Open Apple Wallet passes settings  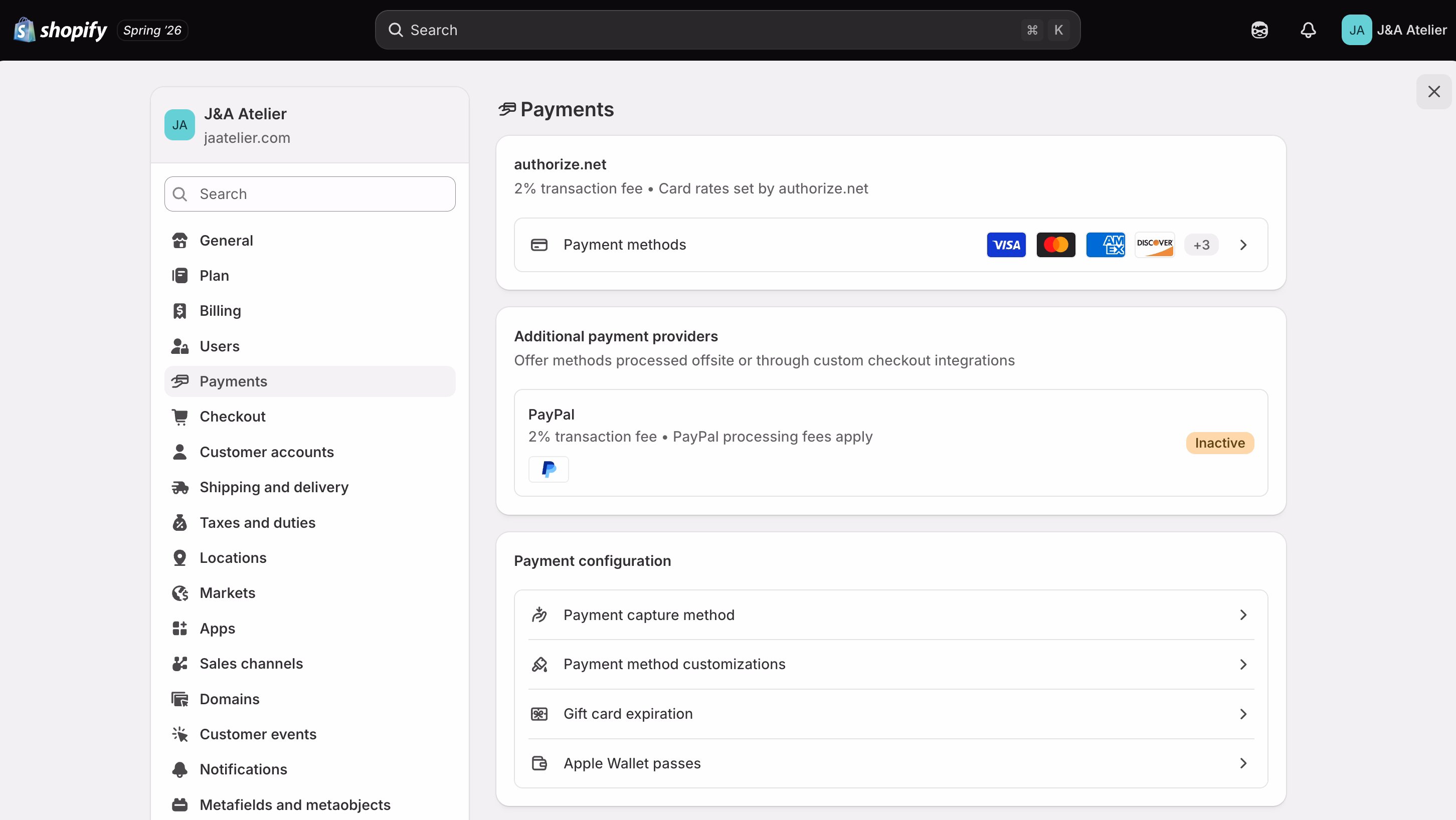pyautogui.click(x=890, y=763)
